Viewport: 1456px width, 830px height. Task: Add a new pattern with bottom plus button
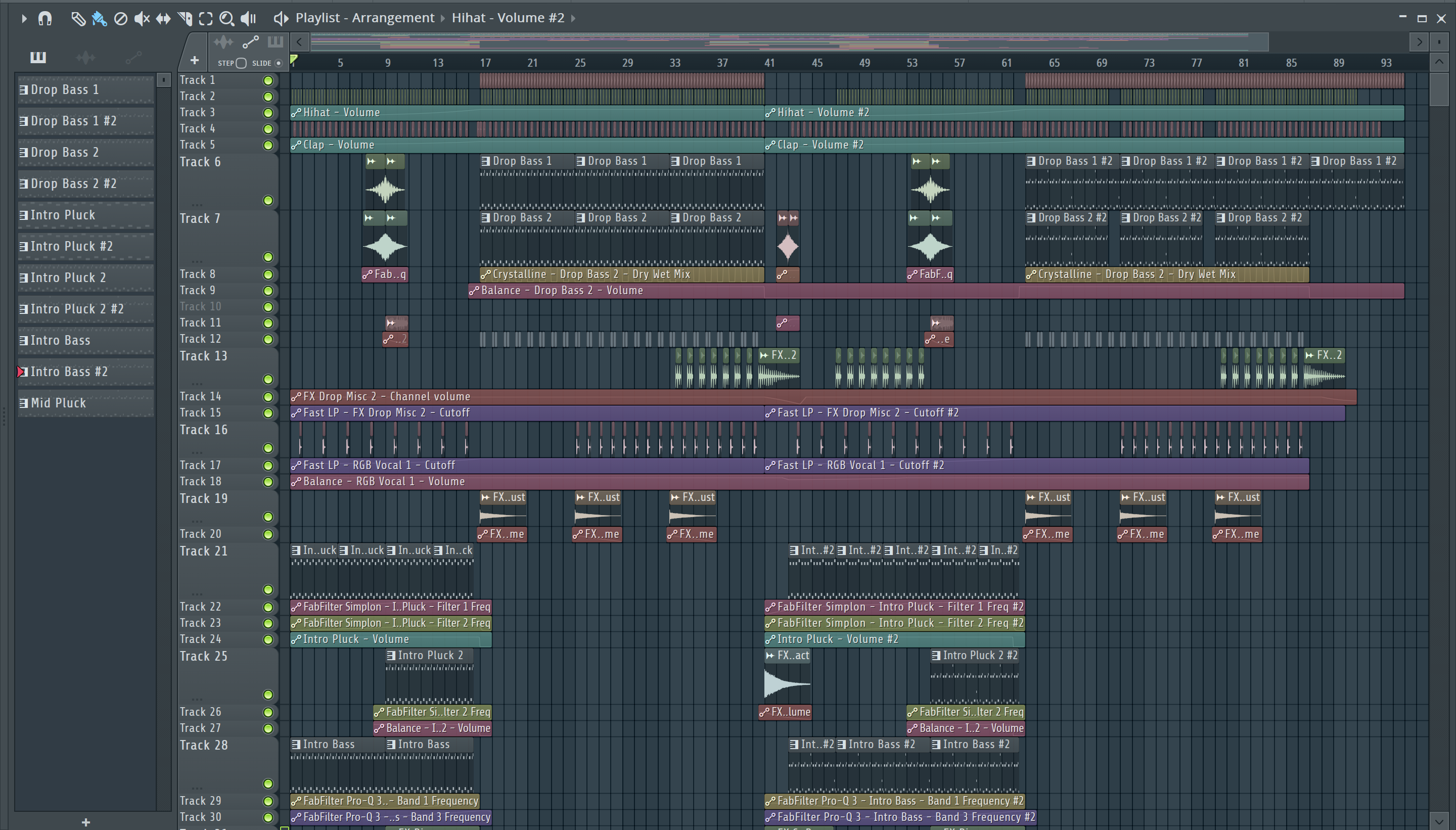[x=86, y=822]
